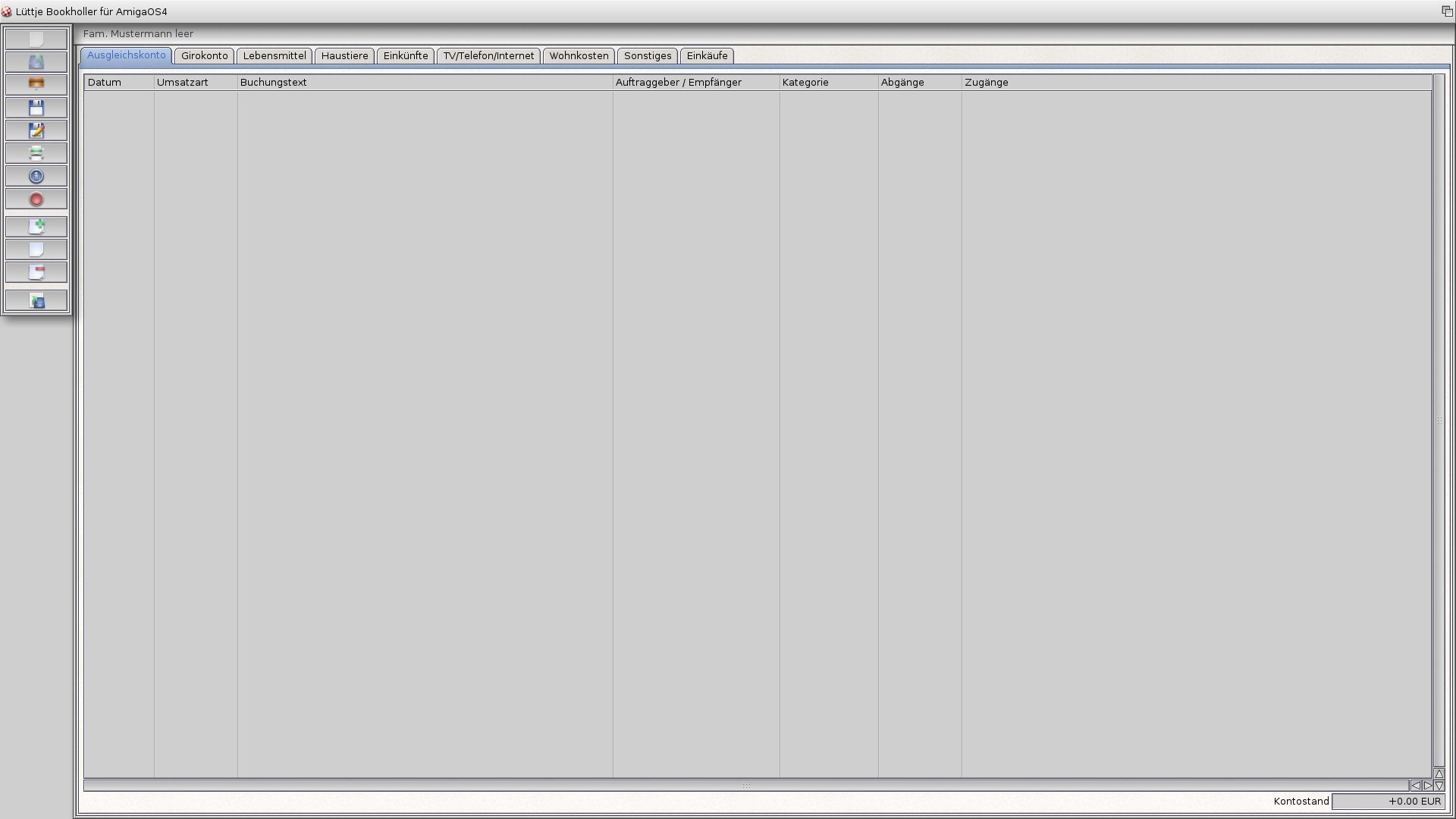
Task: Click the red round stop icon
Action: 36,199
